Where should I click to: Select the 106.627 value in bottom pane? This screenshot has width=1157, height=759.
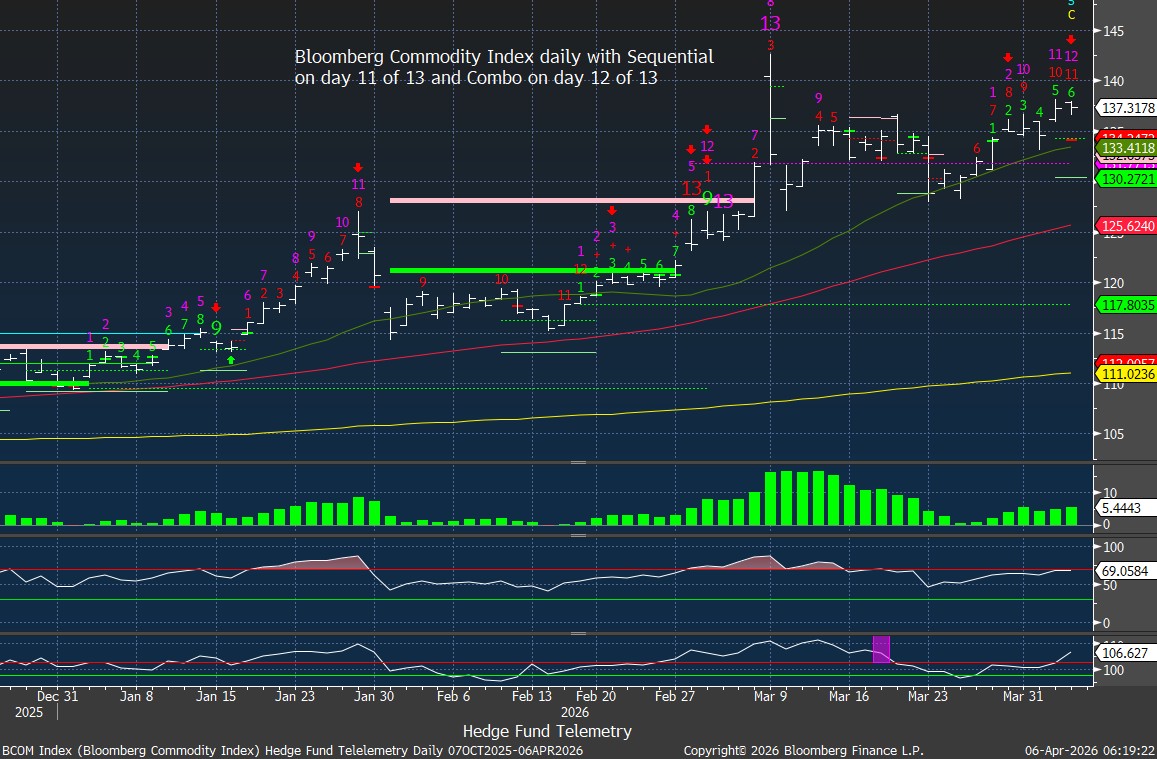click(1126, 653)
